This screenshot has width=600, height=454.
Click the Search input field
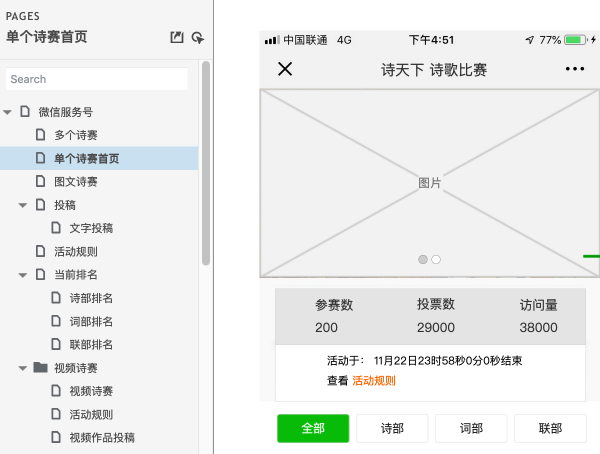tap(97, 79)
